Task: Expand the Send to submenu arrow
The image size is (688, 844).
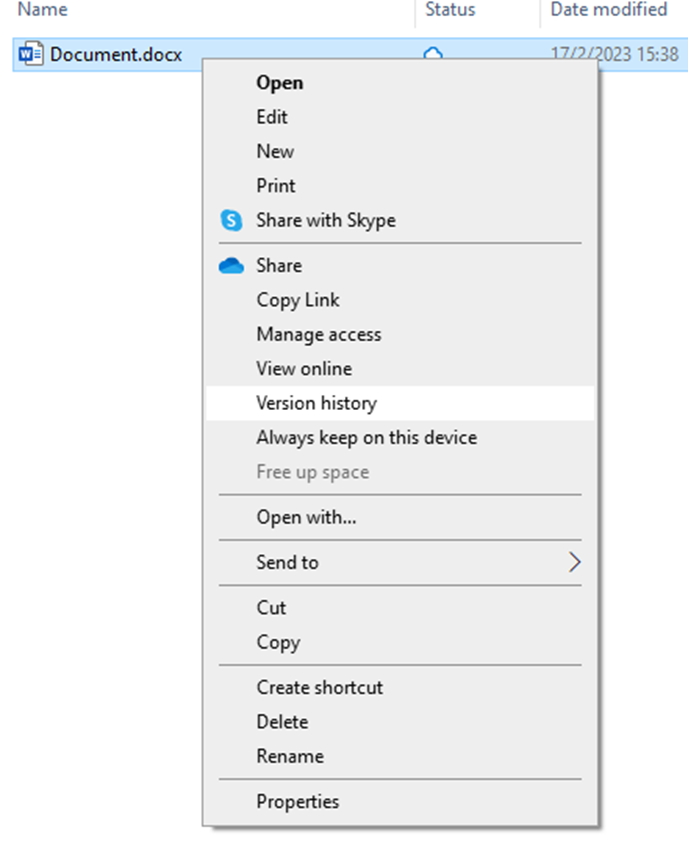Action: pos(574,562)
